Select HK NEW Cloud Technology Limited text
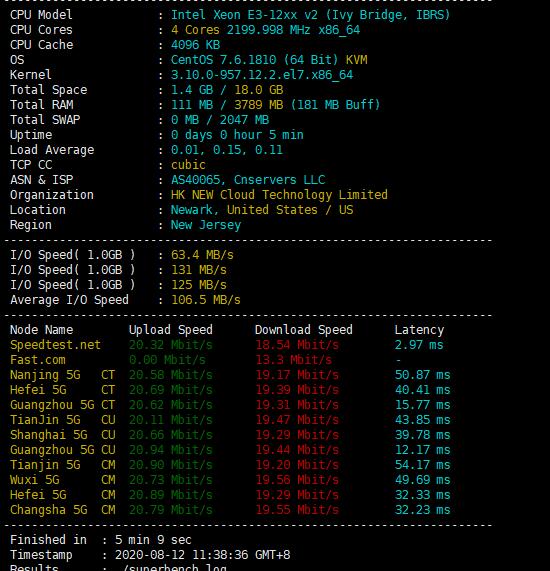The height and width of the screenshot is (571, 550). 279,195
